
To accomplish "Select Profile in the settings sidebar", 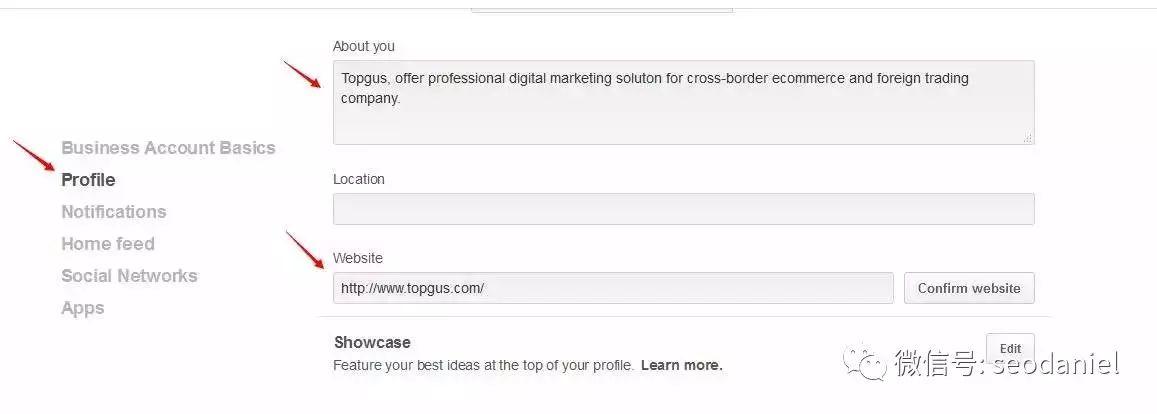I will (89, 180).
